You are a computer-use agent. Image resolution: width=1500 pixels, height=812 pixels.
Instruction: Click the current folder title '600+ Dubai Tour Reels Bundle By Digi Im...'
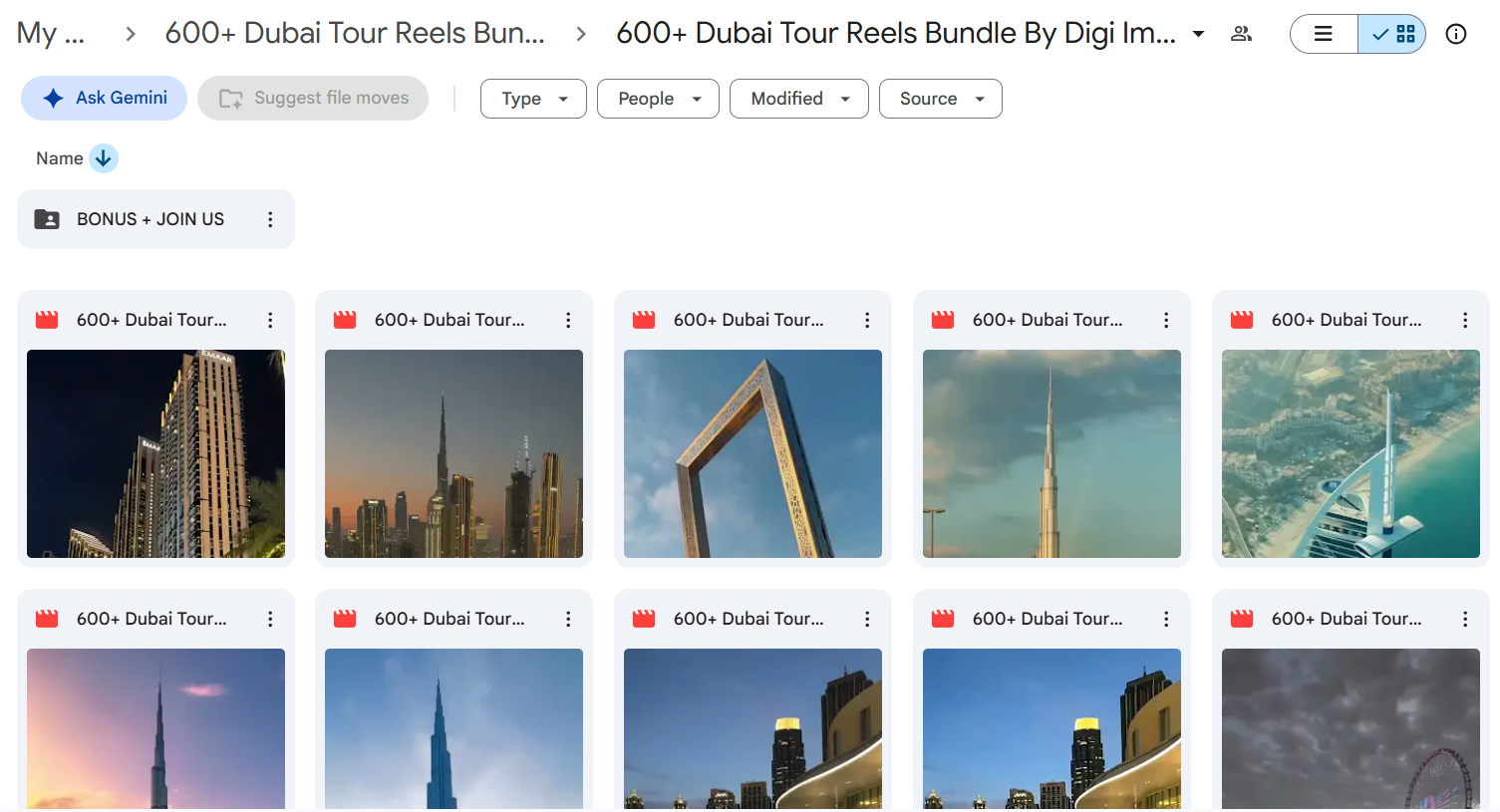click(x=896, y=34)
